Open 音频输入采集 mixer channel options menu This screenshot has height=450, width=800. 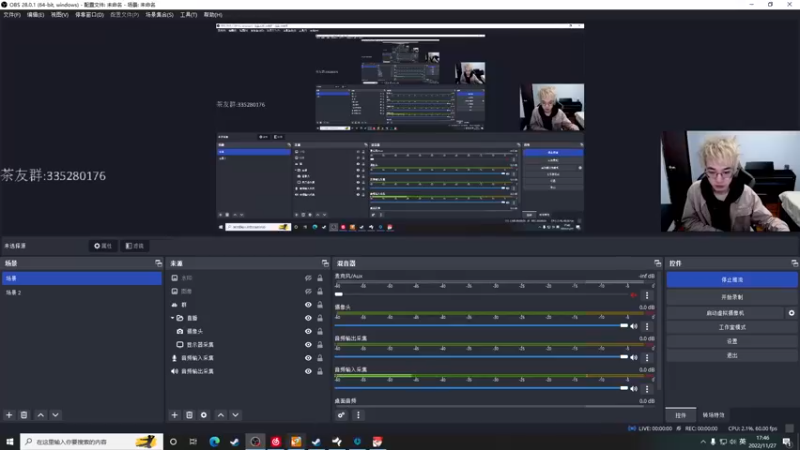tap(647, 388)
